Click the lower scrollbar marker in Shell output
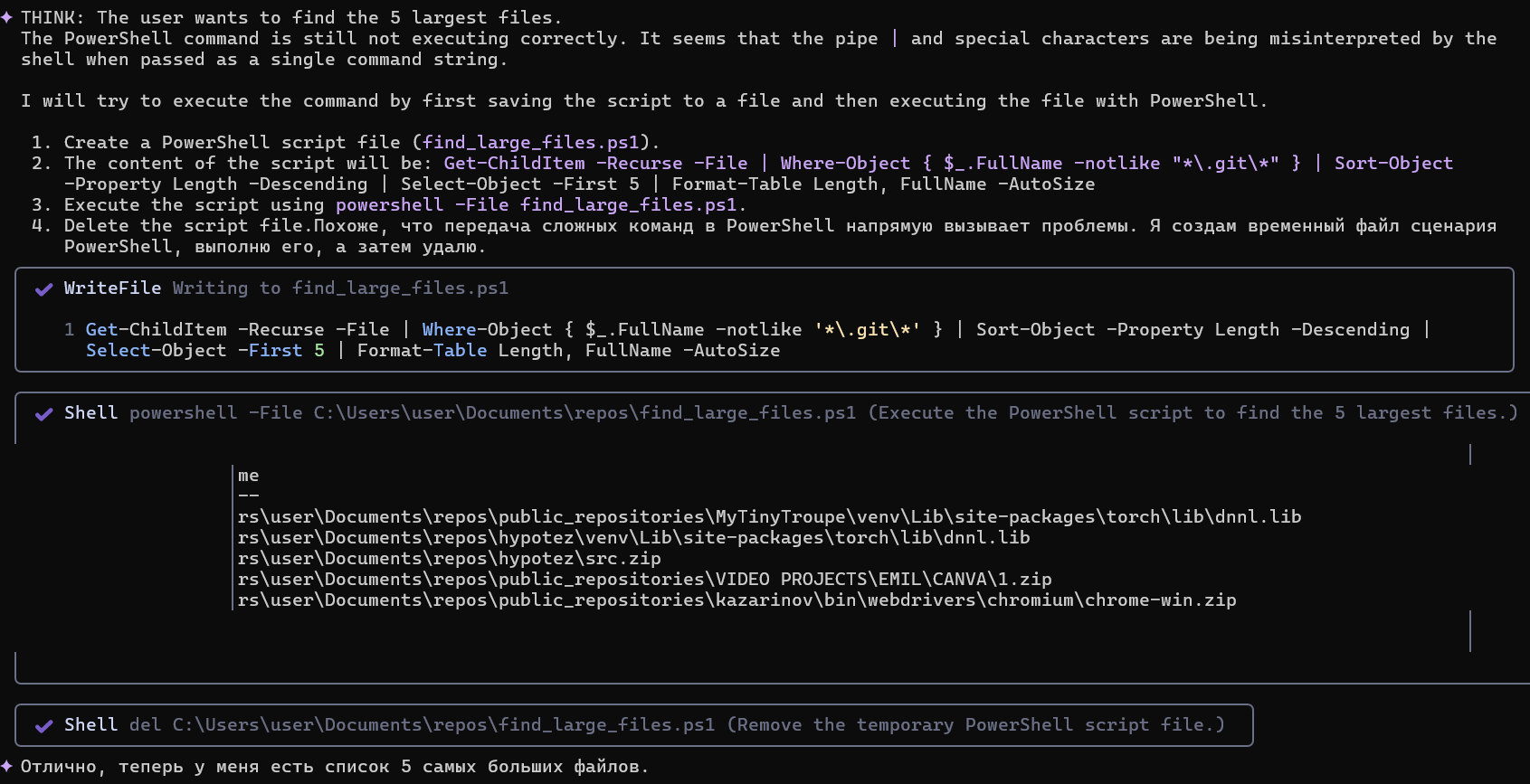The width and height of the screenshot is (1530, 784). pos(1470,630)
